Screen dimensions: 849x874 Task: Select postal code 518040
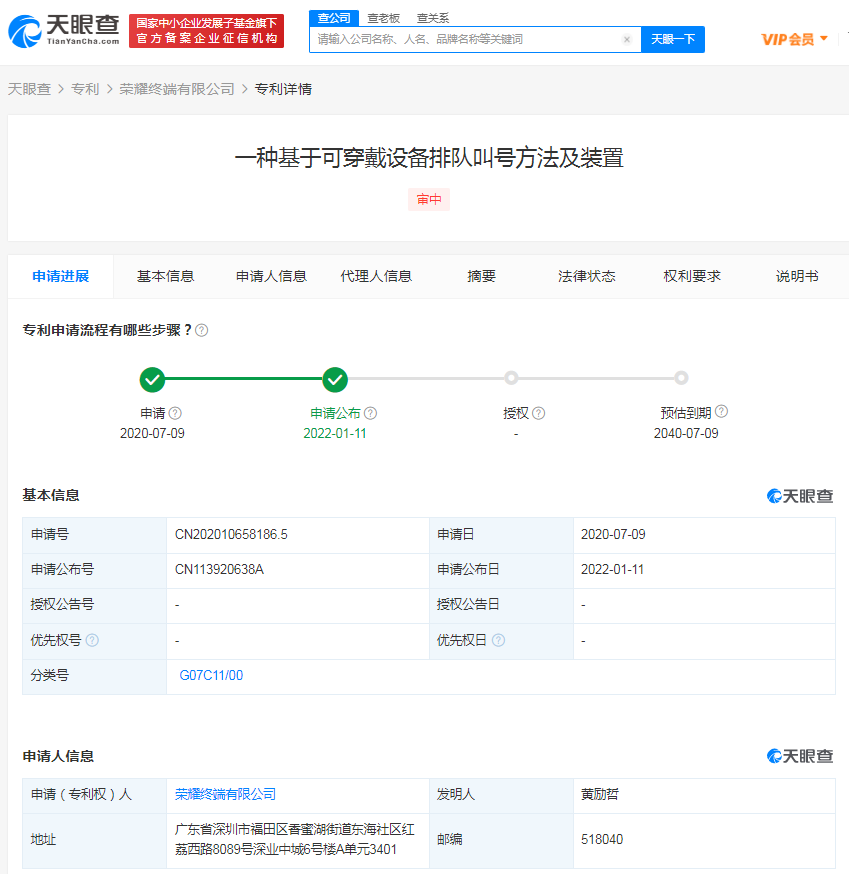[602, 839]
